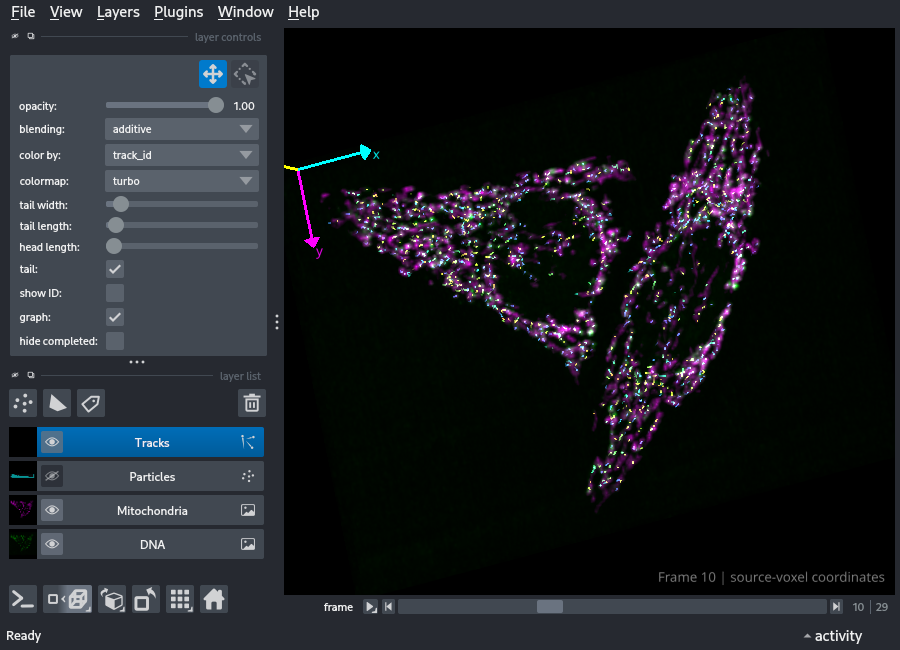The height and width of the screenshot is (650, 900).
Task: Select the Tracks layer row
Action: pos(150,442)
